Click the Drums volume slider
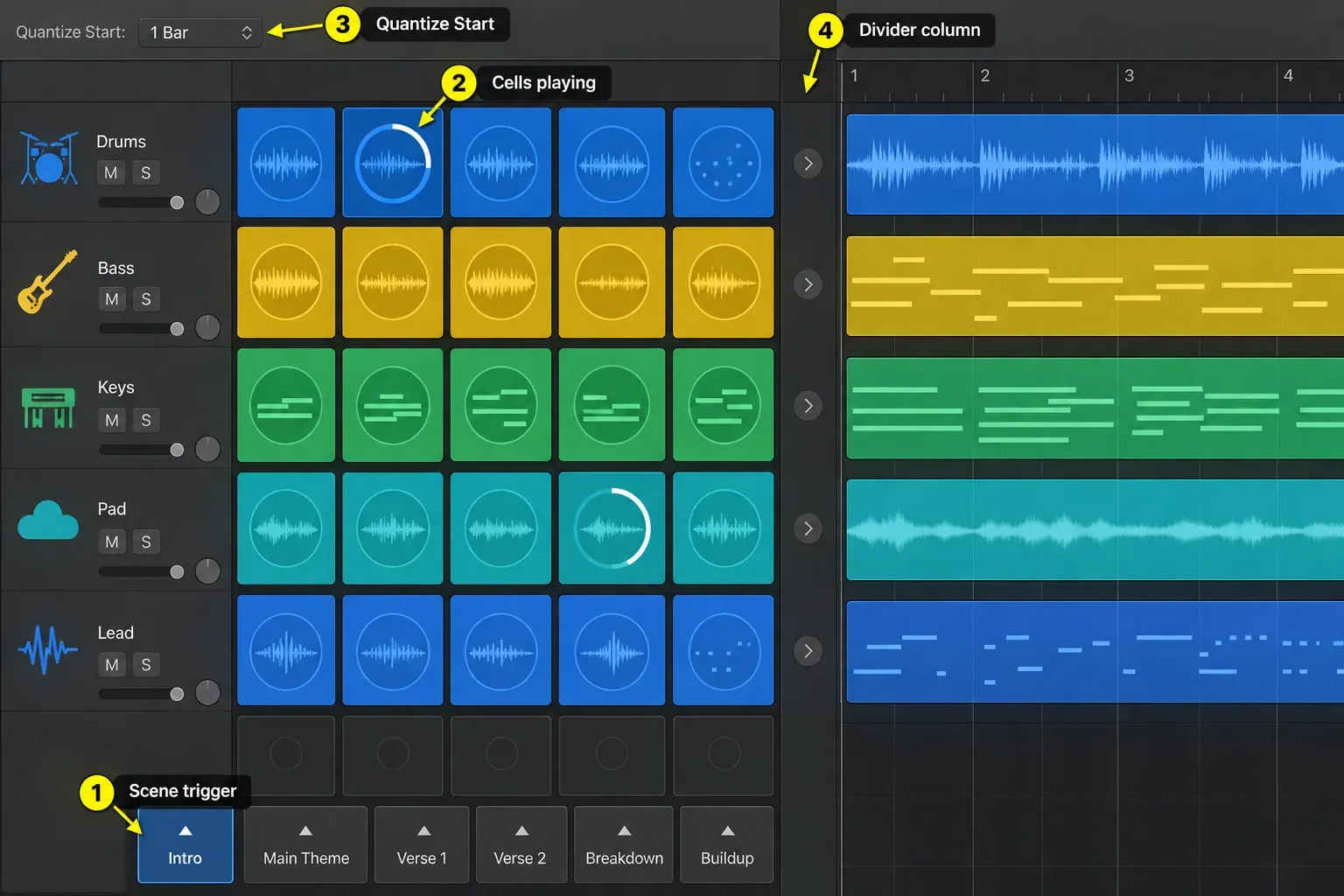 [x=141, y=203]
